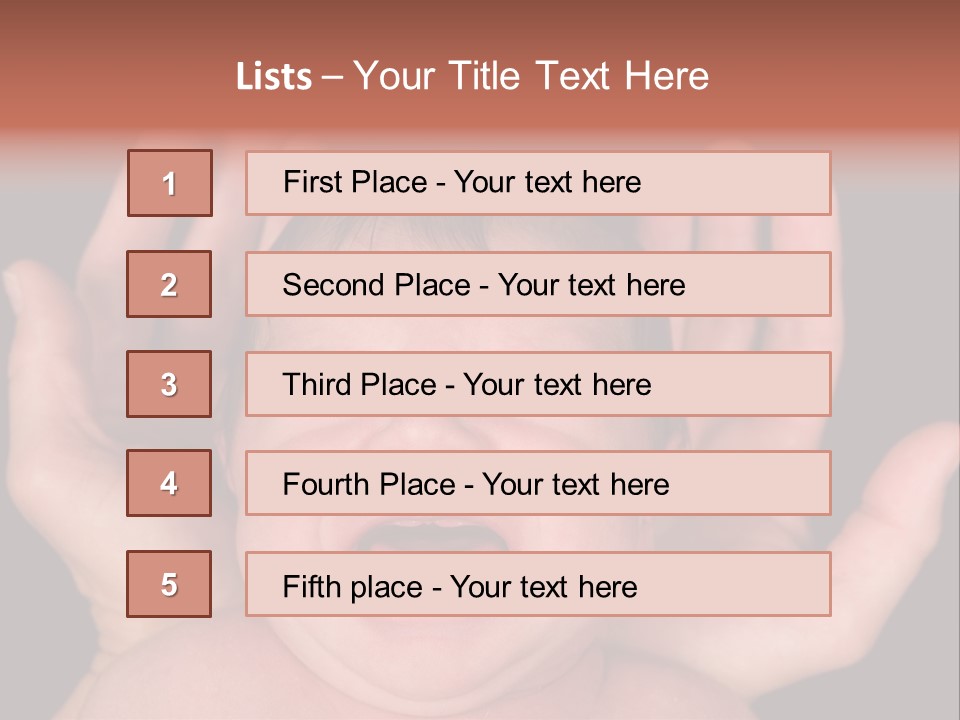
Task: Click 'Your Title Text Here' in header
Action: tap(531, 76)
